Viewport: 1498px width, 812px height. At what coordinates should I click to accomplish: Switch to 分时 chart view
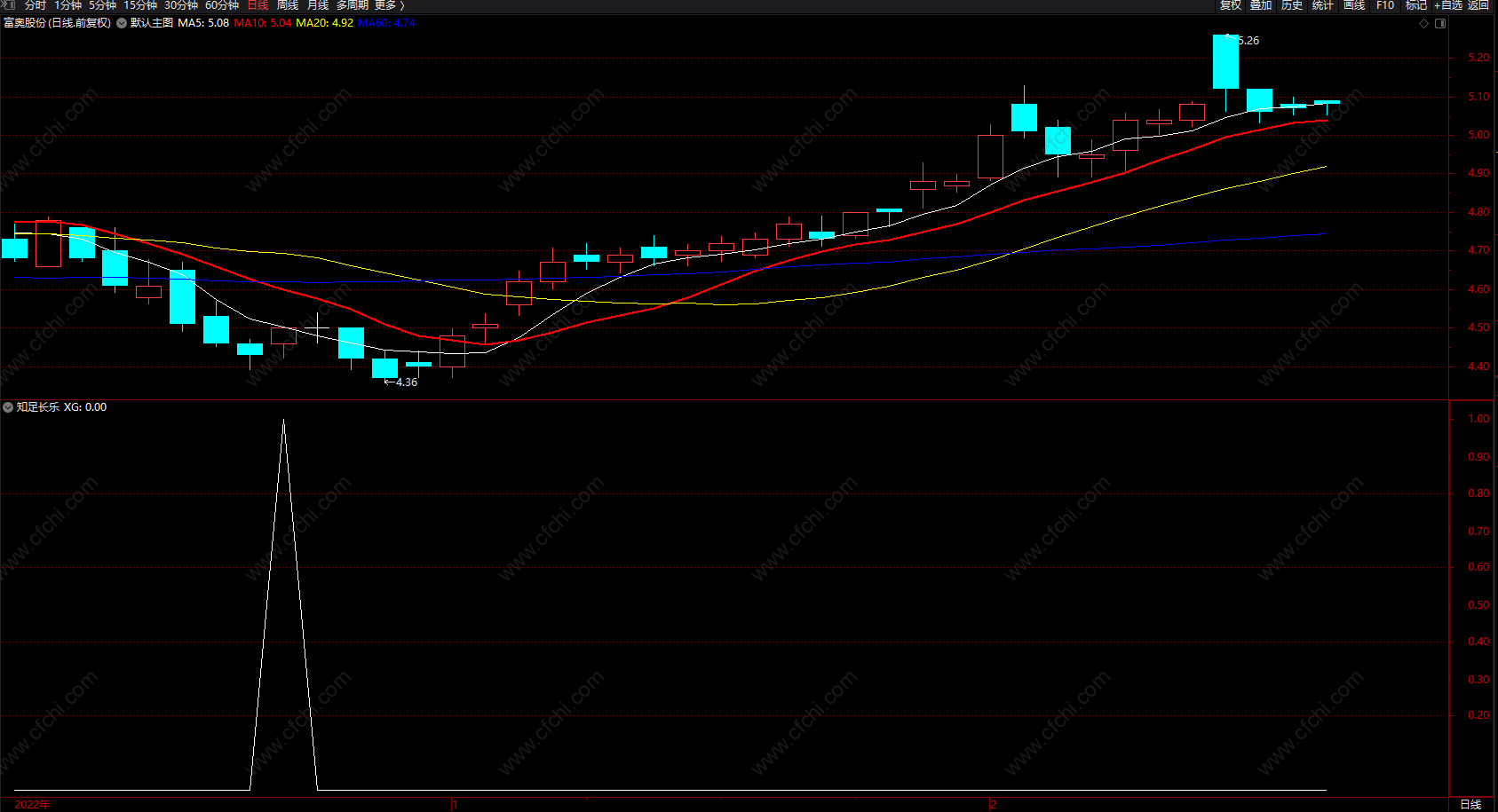[x=35, y=5]
